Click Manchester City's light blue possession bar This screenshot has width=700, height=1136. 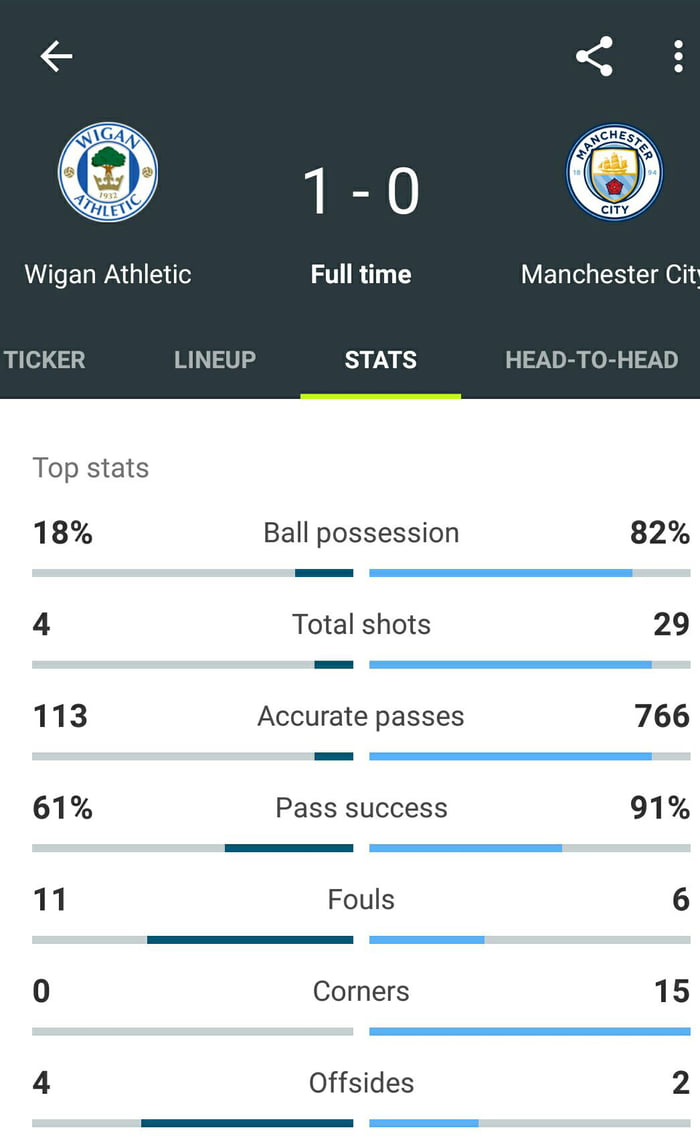tap(500, 573)
